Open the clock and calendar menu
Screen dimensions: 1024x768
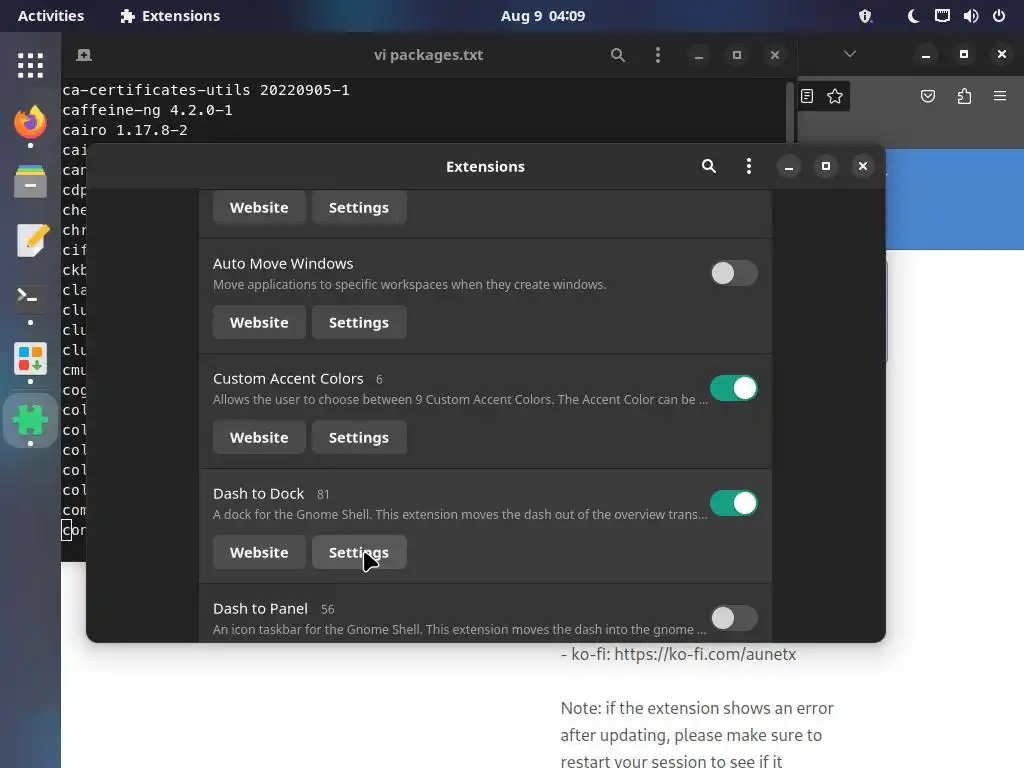543,16
